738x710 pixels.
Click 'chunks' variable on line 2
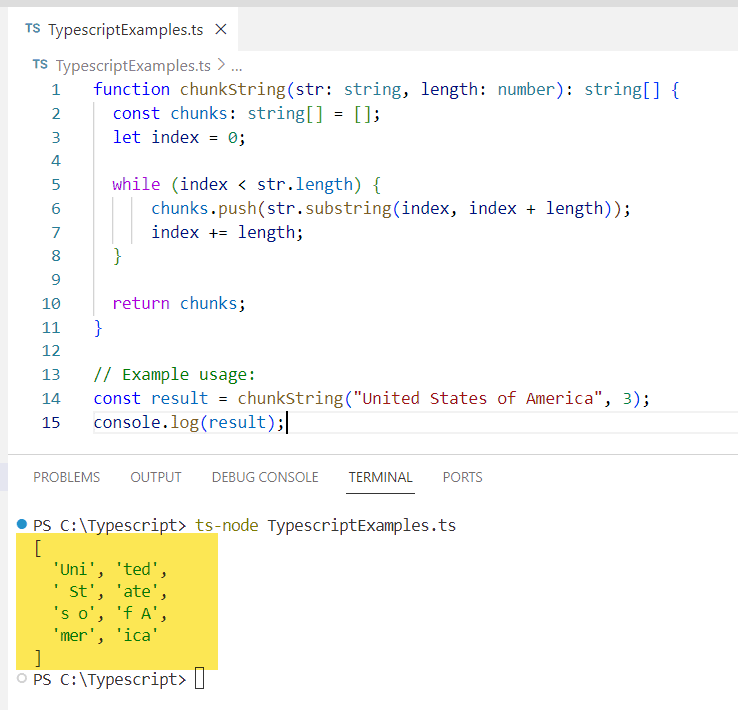point(199,113)
